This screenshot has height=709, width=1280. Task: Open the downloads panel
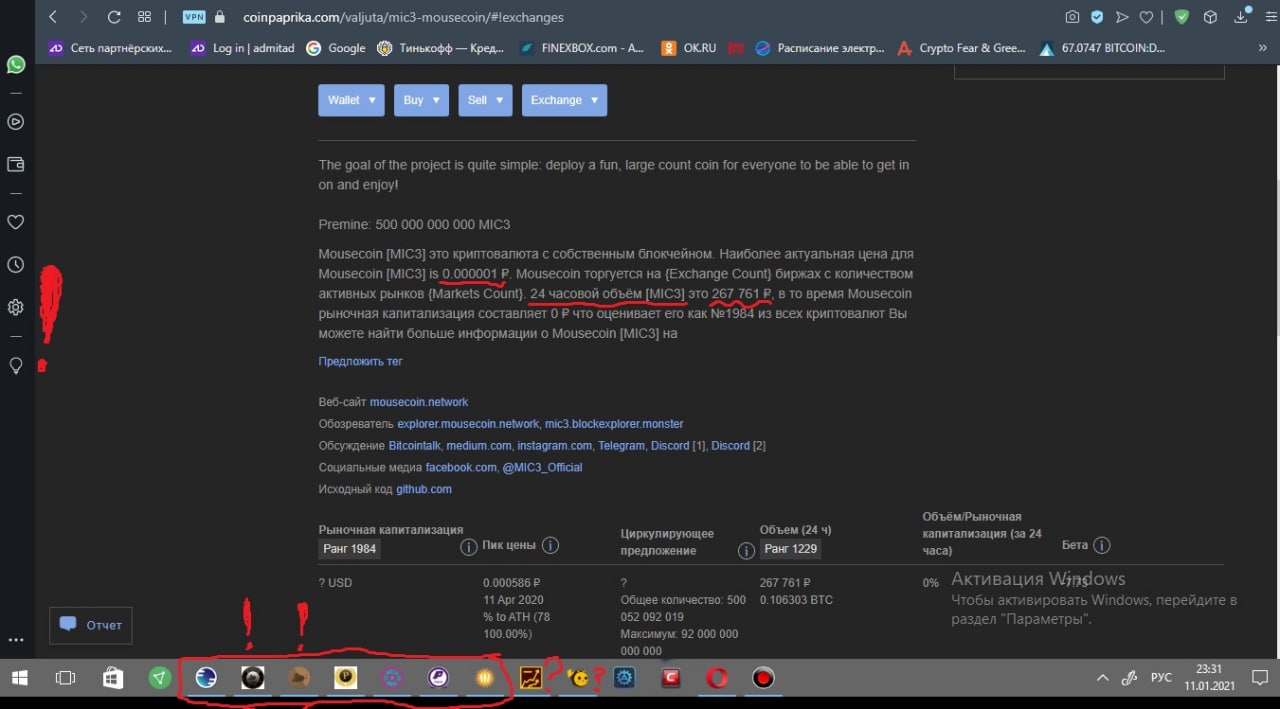[1241, 17]
